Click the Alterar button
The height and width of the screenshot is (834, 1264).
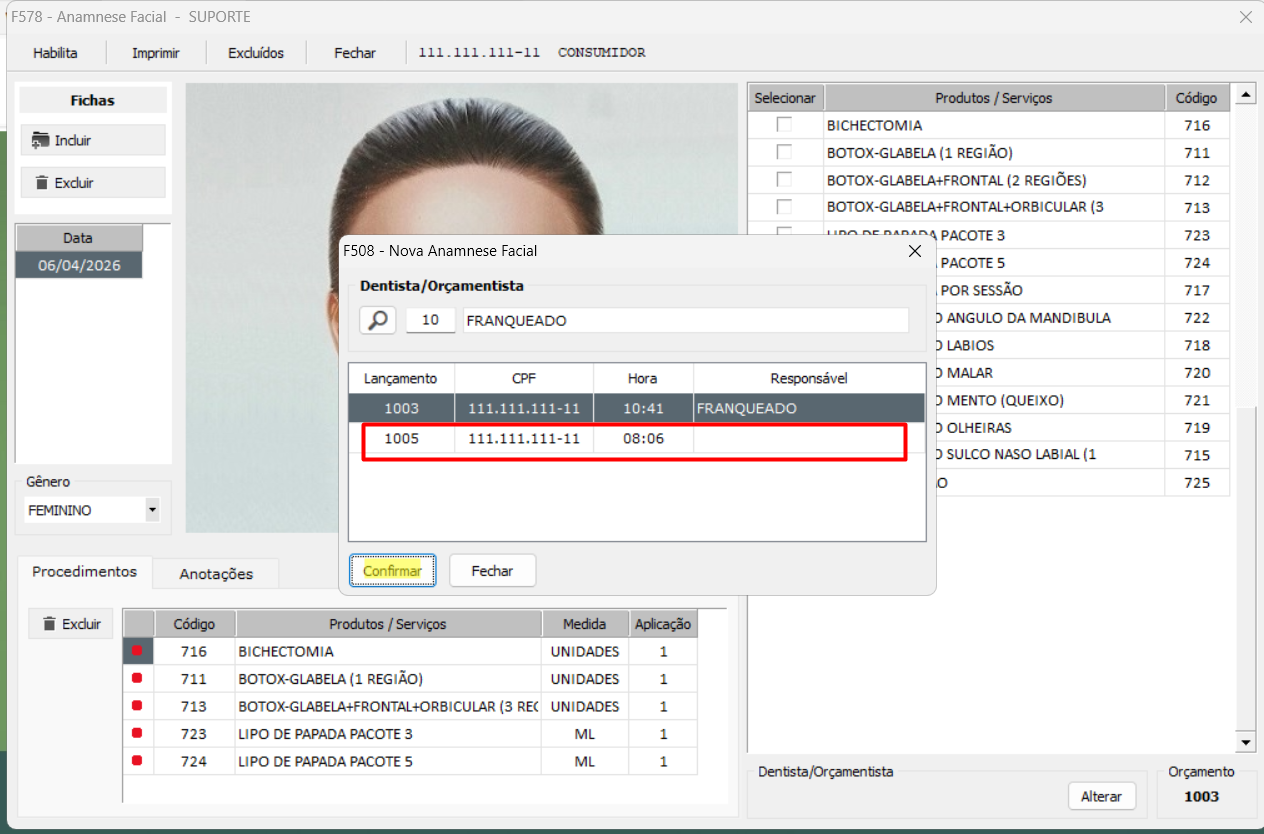point(1102,797)
